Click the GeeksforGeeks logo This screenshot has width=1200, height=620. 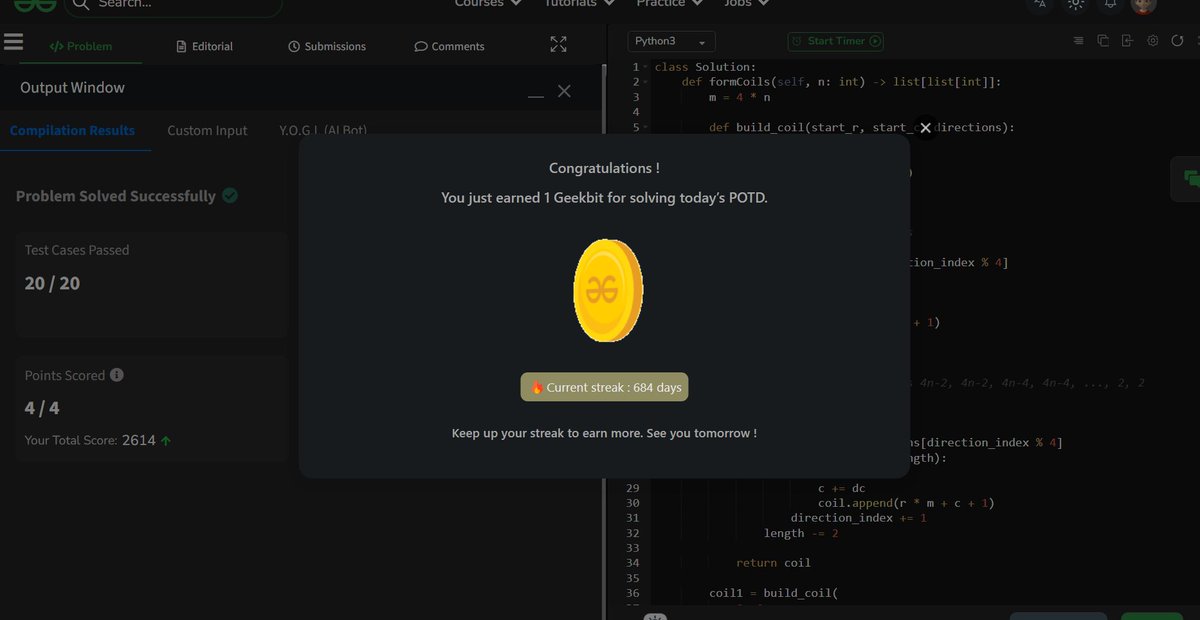(x=34, y=5)
